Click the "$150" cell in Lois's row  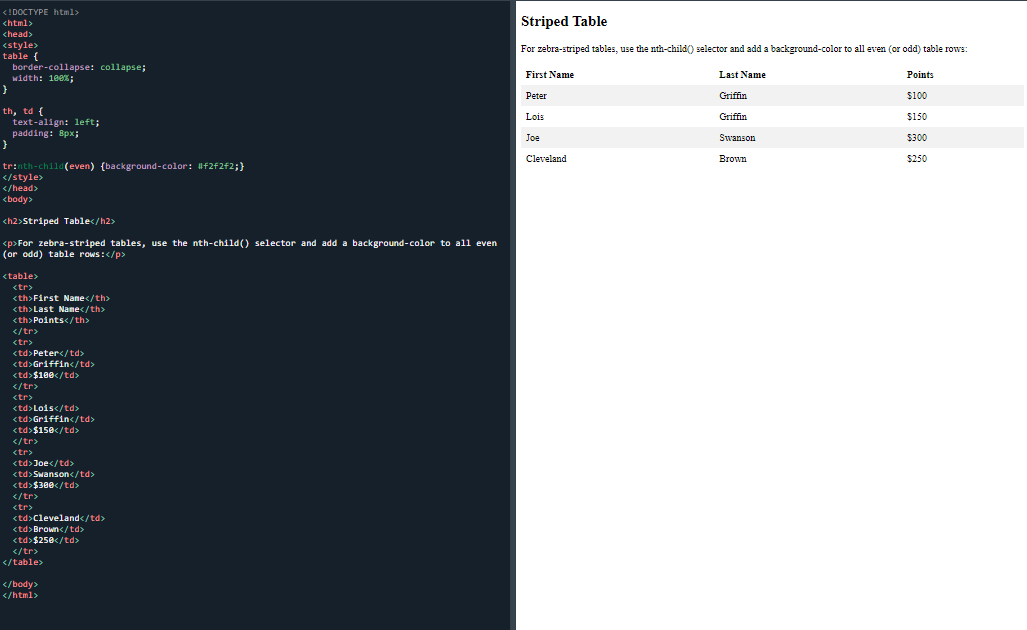pyautogui.click(x=917, y=117)
